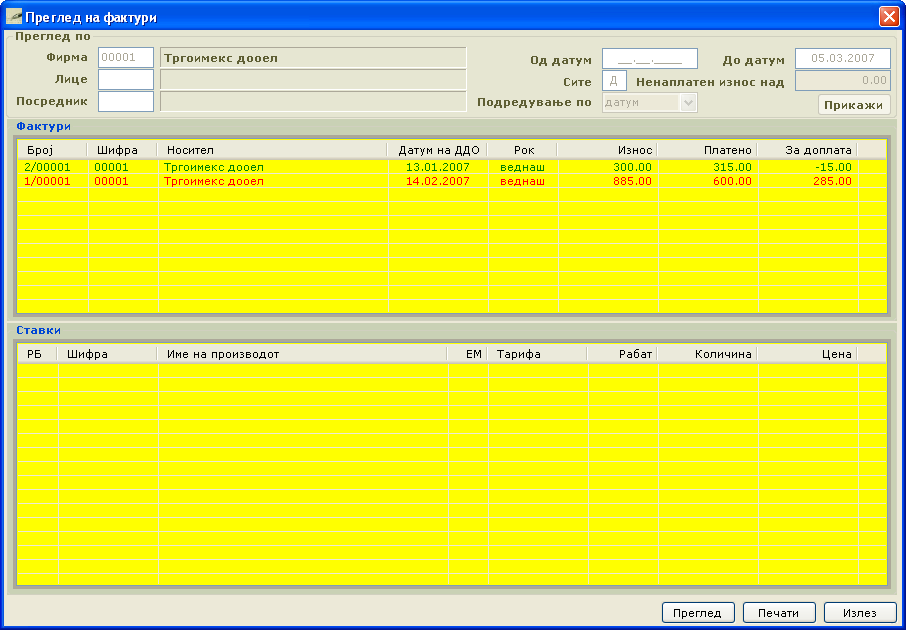The width and height of the screenshot is (906, 630).
Task: Click the Посредник code input field
Action: (126, 101)
